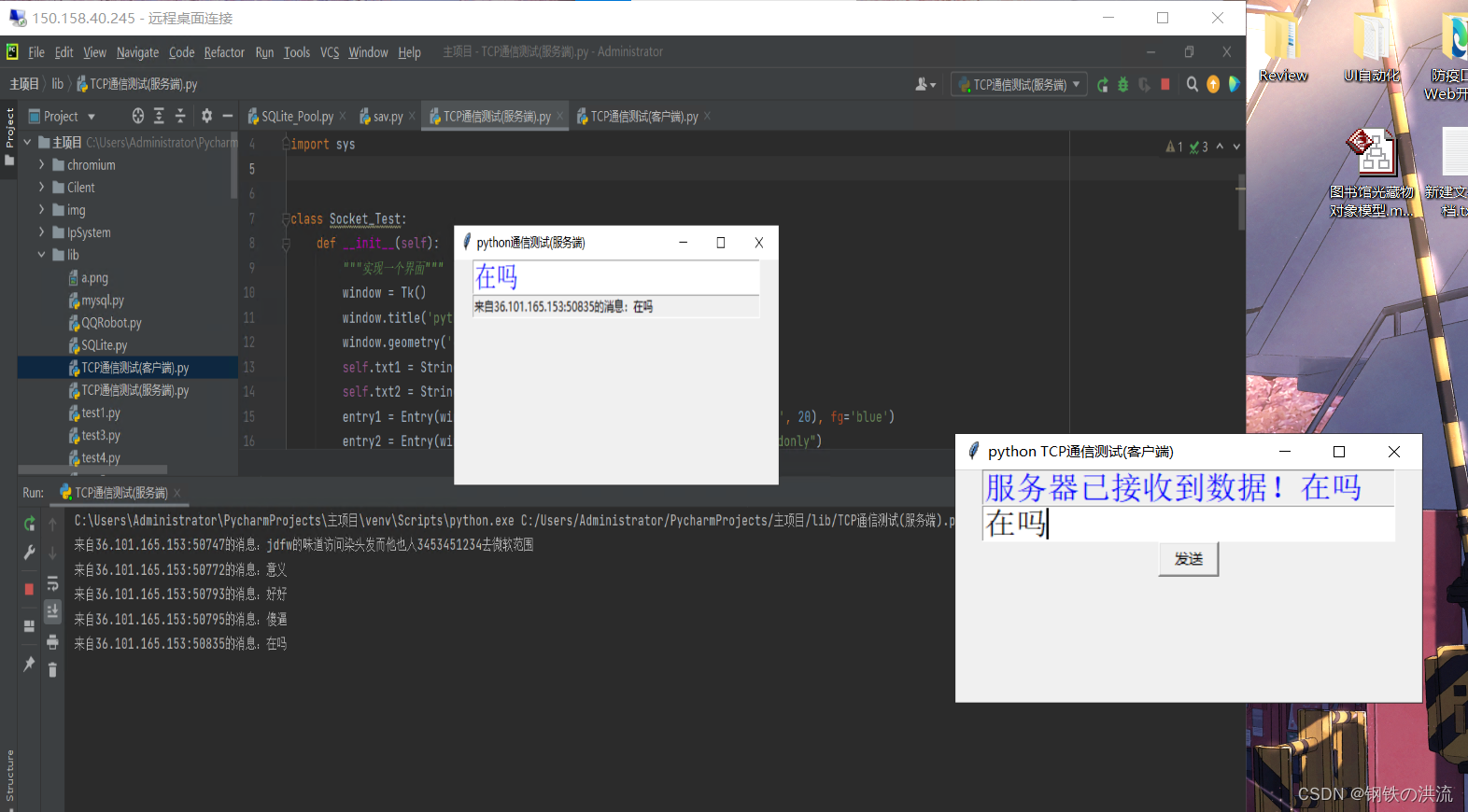Open the File menu
Image resolution: width=1468 pixels, height=812 pixels.
click(x=36, y=52)
